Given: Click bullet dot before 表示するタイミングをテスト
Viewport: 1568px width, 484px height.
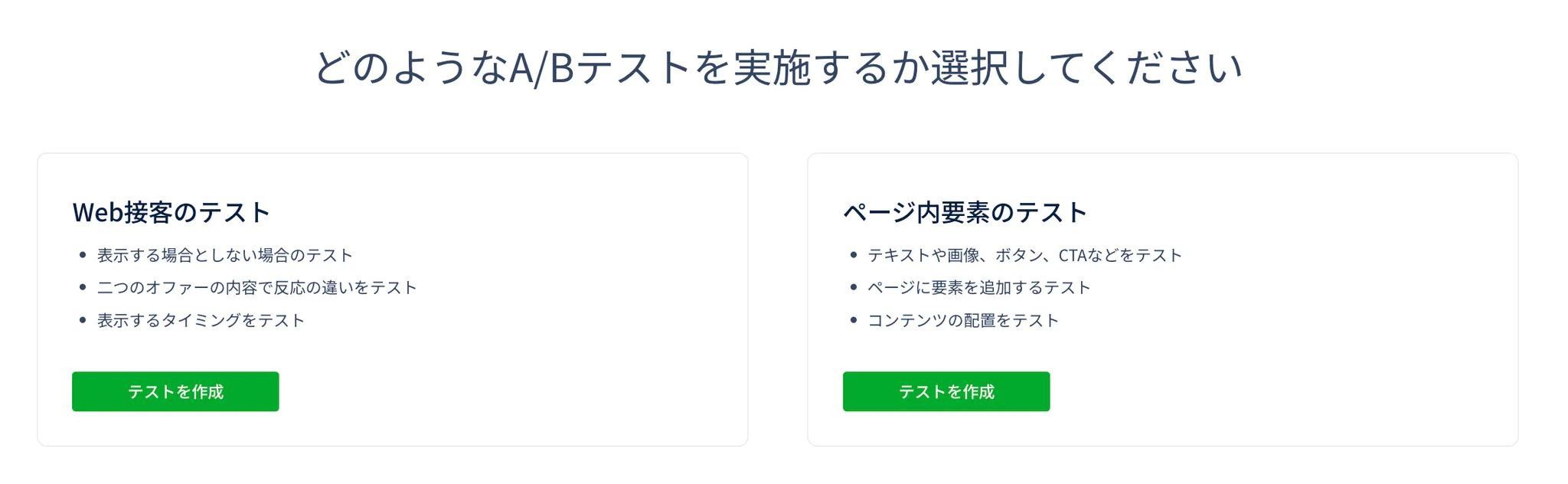Looking at the screenshot, I should 83,320.
